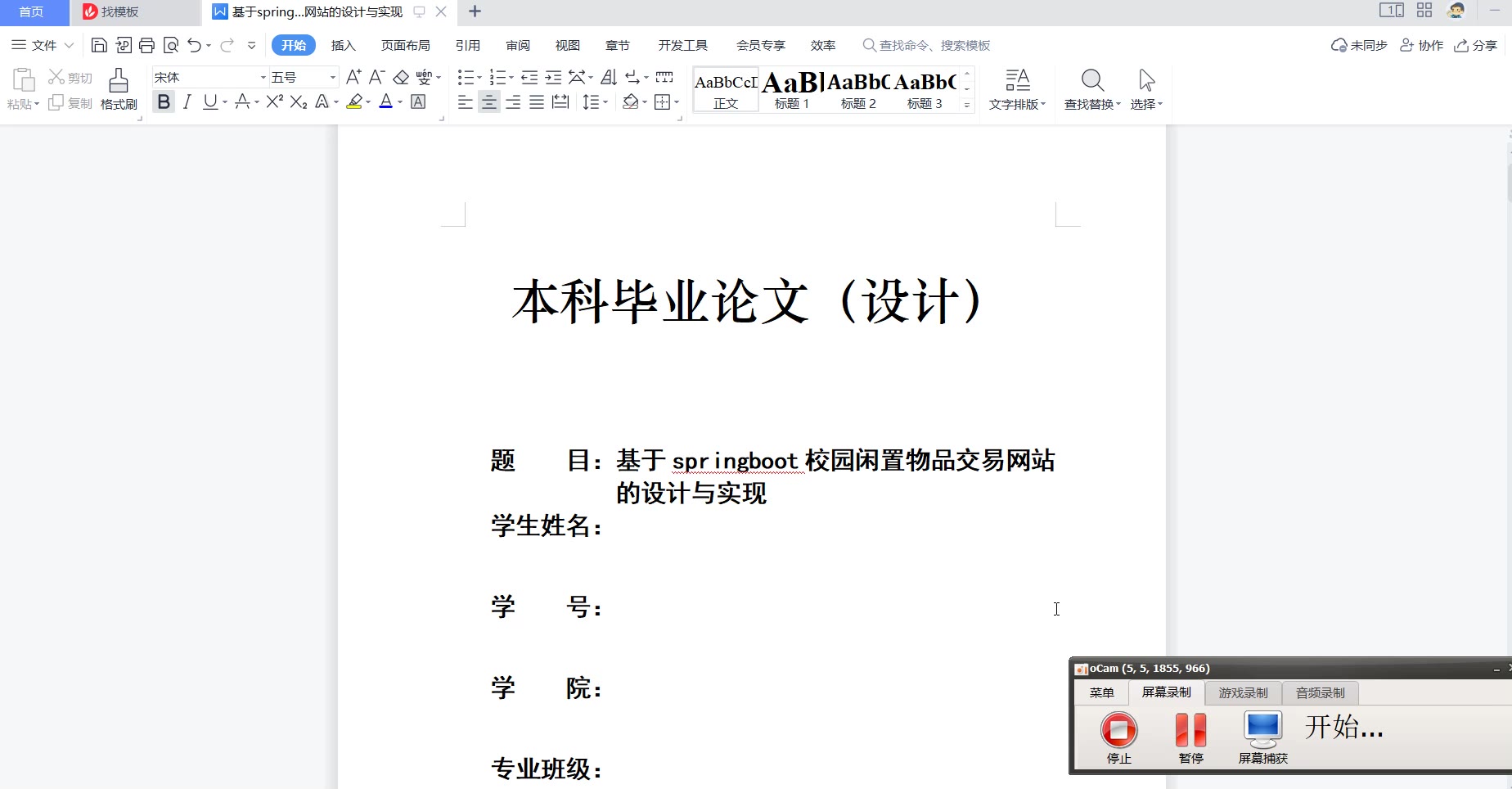Screen dimensions: 1512x789
Task: Click the Save icon in quick access toolbar
Action: coord(99,45)
